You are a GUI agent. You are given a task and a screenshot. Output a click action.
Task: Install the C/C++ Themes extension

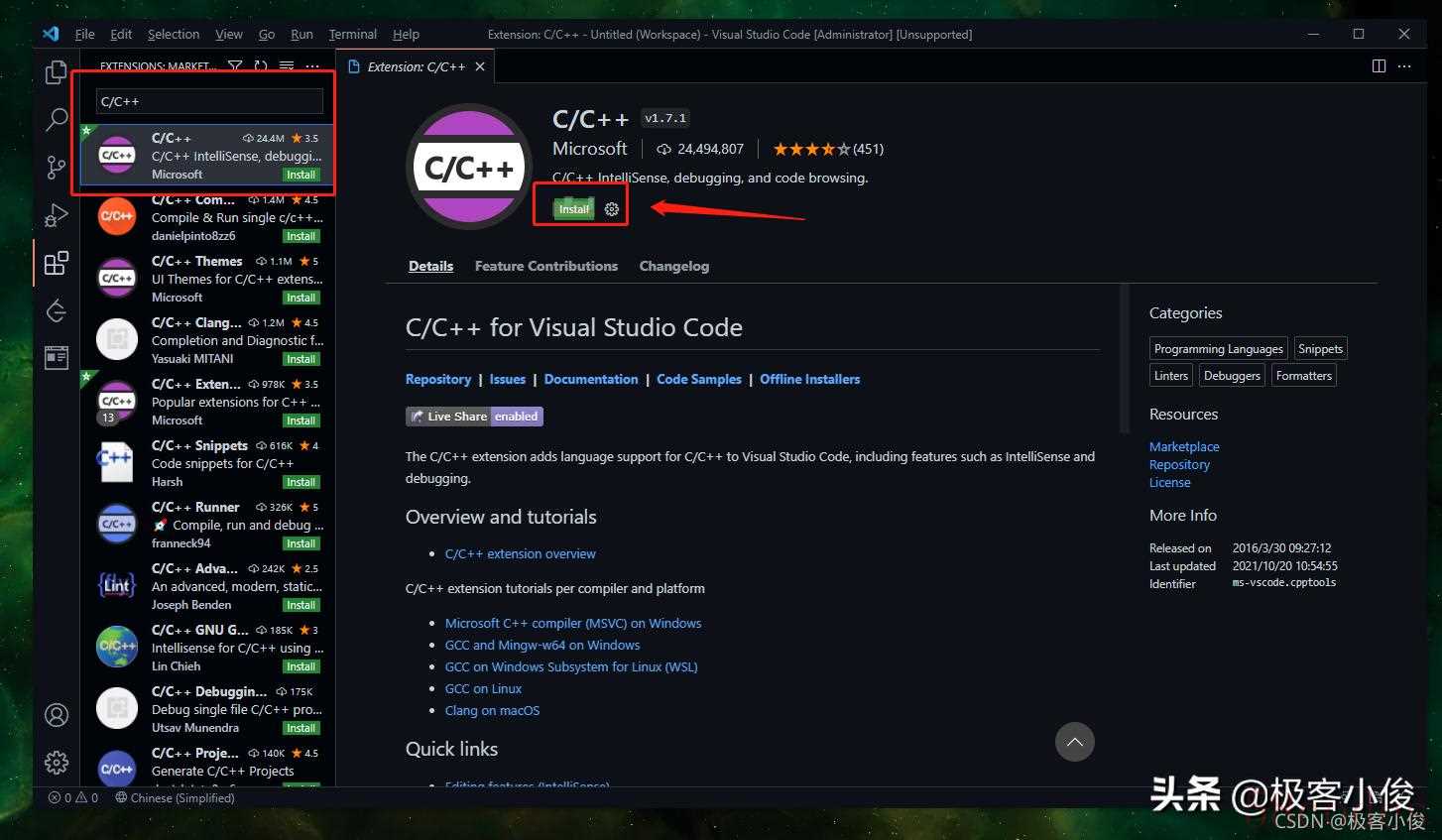point(301,298)
